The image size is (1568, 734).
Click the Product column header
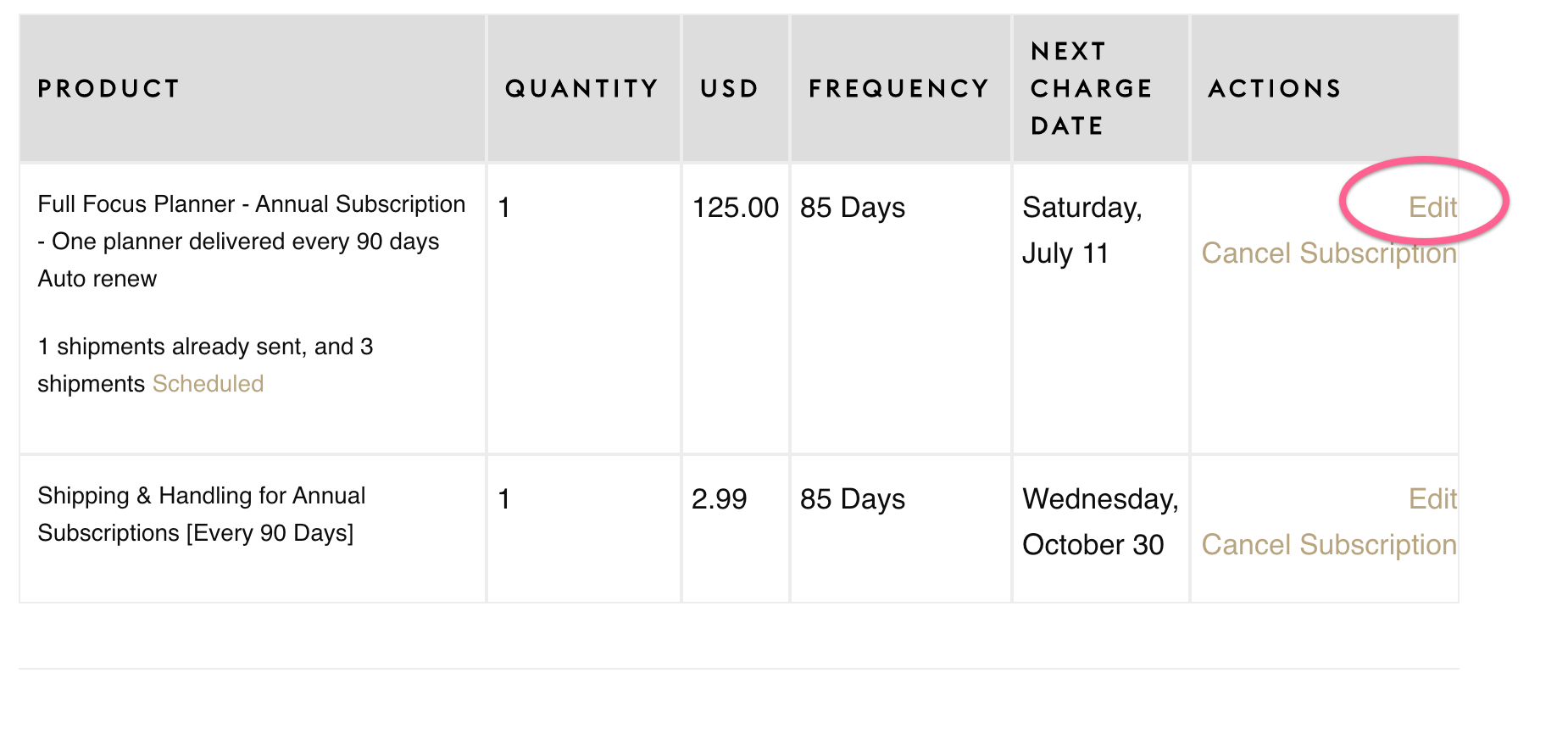108,89
